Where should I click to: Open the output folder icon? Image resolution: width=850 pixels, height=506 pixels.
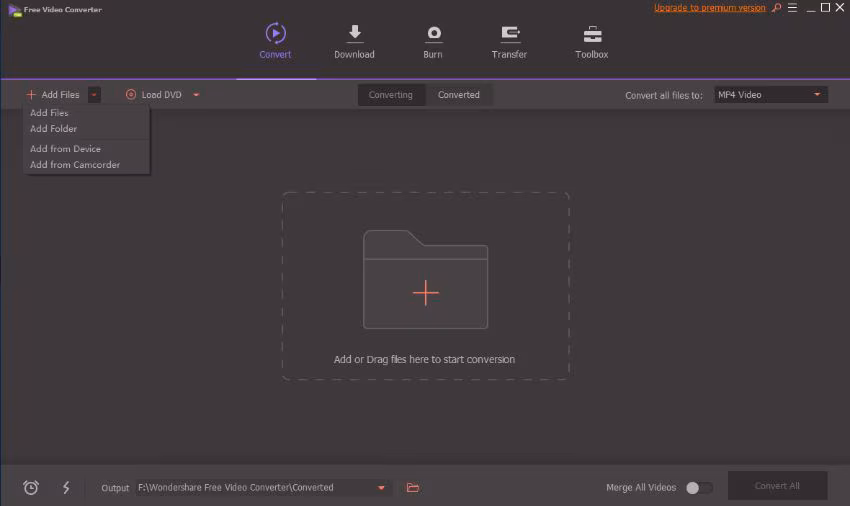413,488
